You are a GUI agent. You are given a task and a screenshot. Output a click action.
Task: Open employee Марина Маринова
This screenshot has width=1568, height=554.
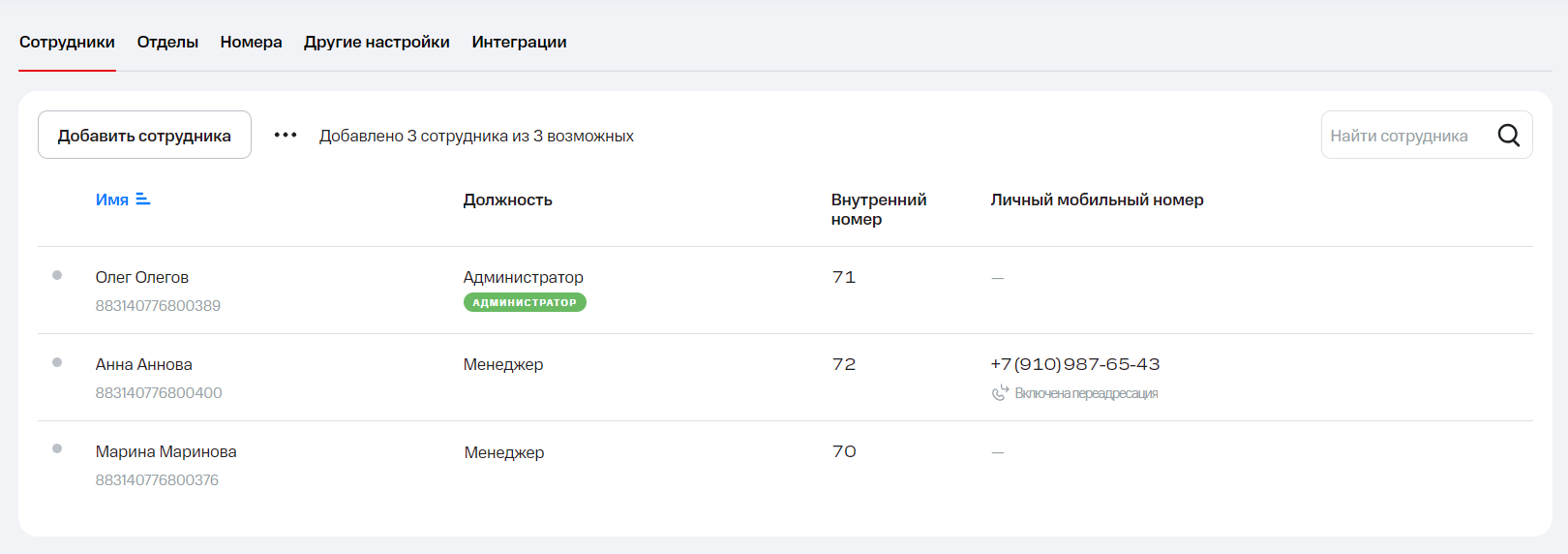tap(166, 451)
